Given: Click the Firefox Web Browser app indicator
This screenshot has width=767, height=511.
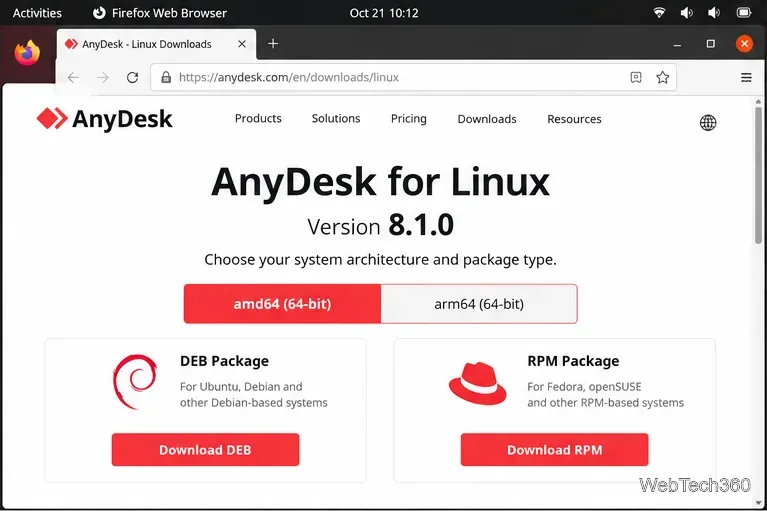Looking at the screenshot, I should coord(159,13).
